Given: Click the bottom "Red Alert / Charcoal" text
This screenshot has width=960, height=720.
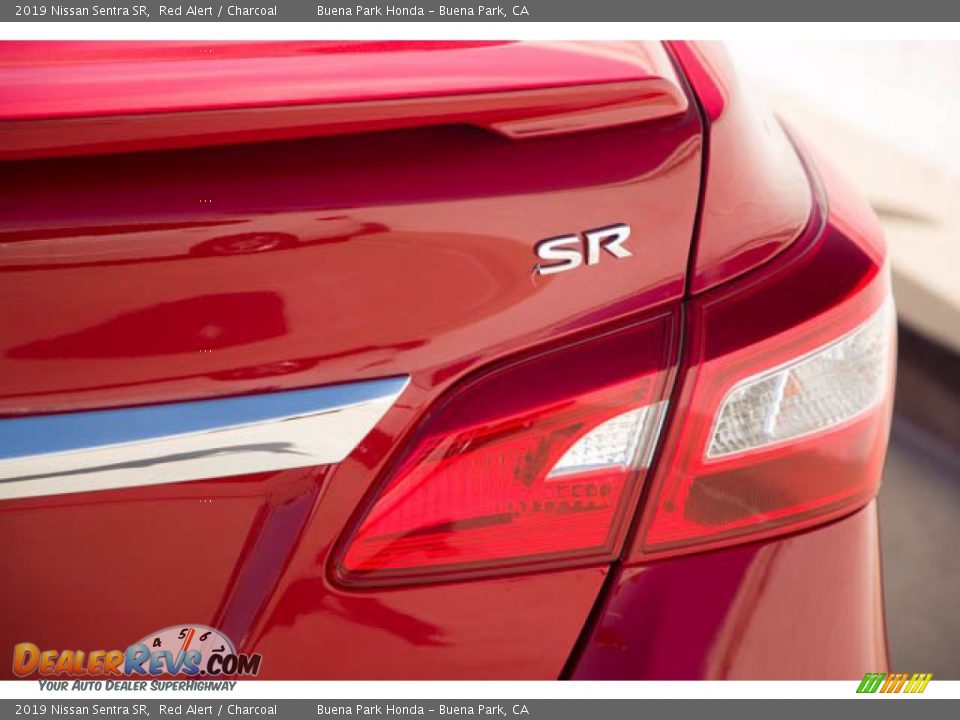Looking at the screenshot, I should 217,710.
